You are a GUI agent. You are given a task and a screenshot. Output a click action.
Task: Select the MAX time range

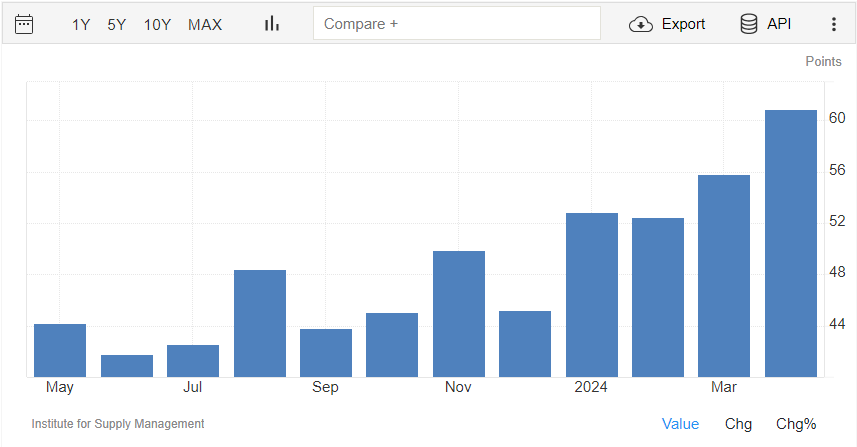205,25
